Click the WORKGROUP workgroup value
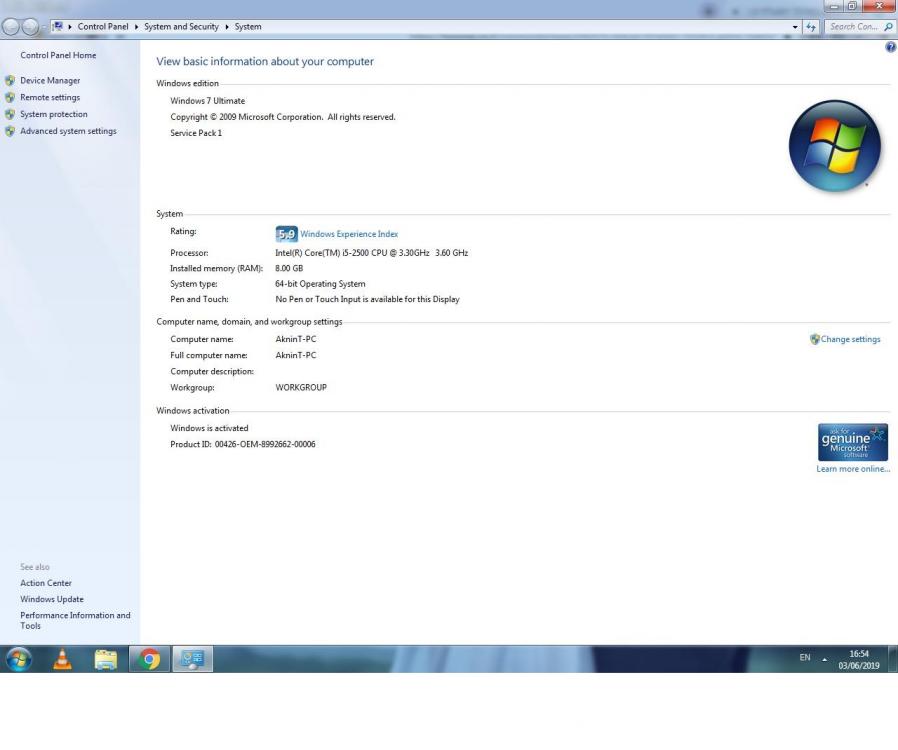Image resolution: width=898 pixels, height=750 pixels. pyautogui.click(x=301, y=388)
